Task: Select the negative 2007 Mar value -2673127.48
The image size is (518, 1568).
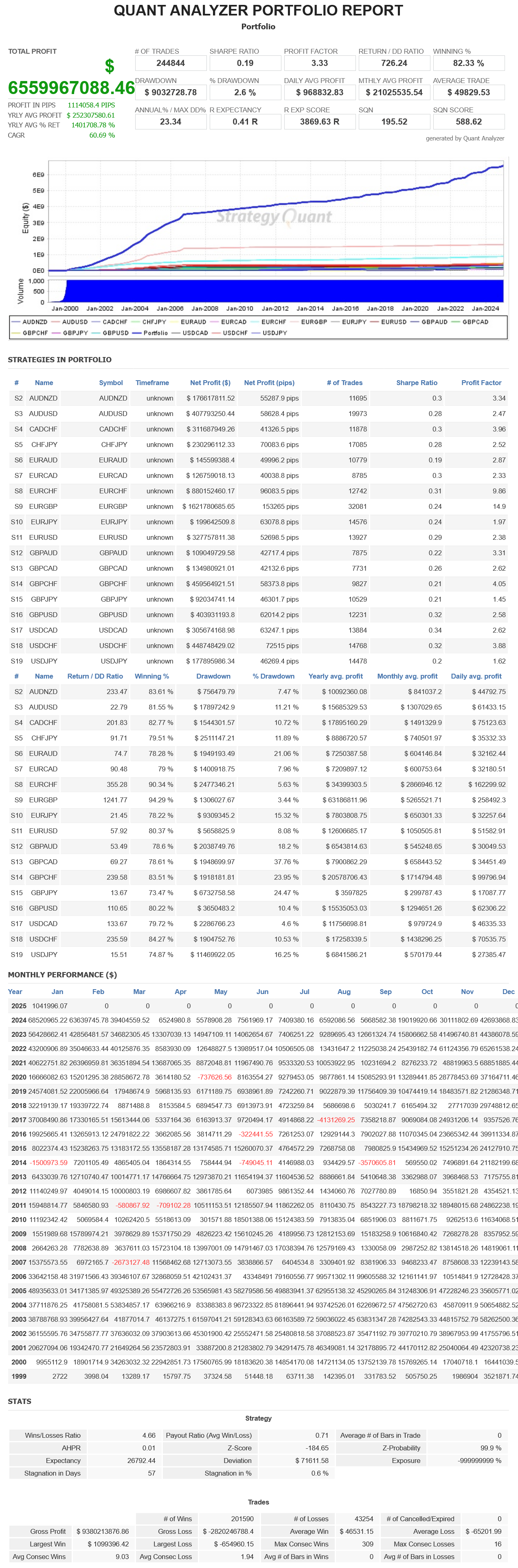Action: pyautogui.click(x=131, y=1262)
